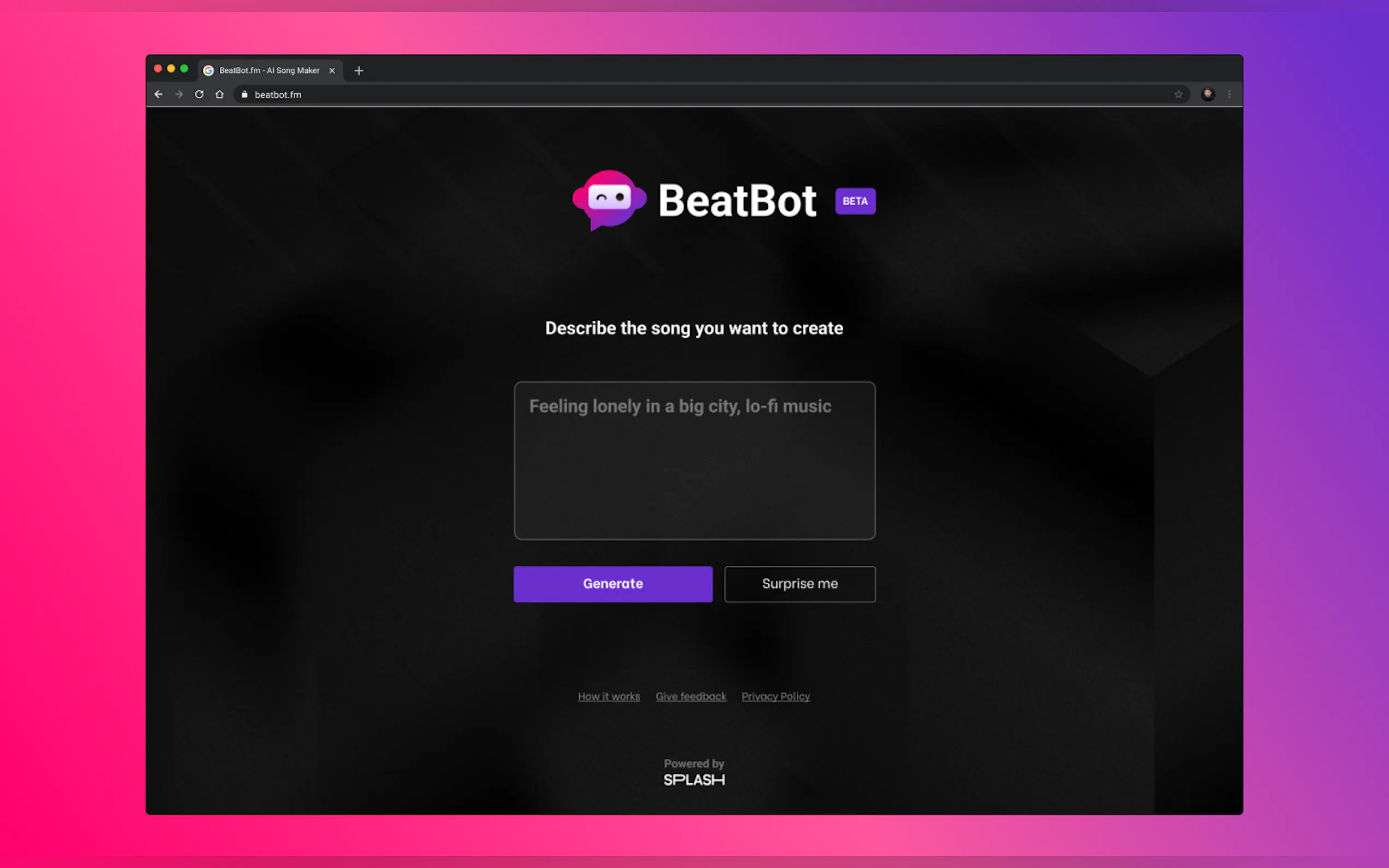This screenshot has width=1389, height=868.
Task: Select the BeatBot.fm - AI Song Maker tab
Action: coord(270,71)
